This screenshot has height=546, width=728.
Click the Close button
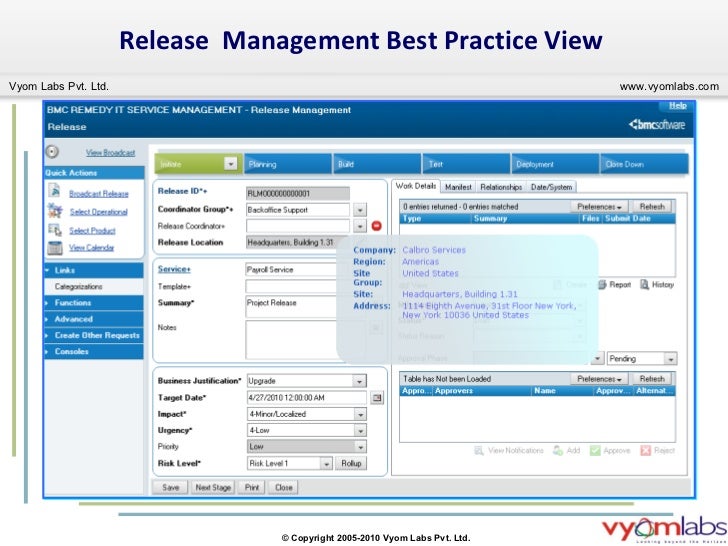(x=283, y=488)
